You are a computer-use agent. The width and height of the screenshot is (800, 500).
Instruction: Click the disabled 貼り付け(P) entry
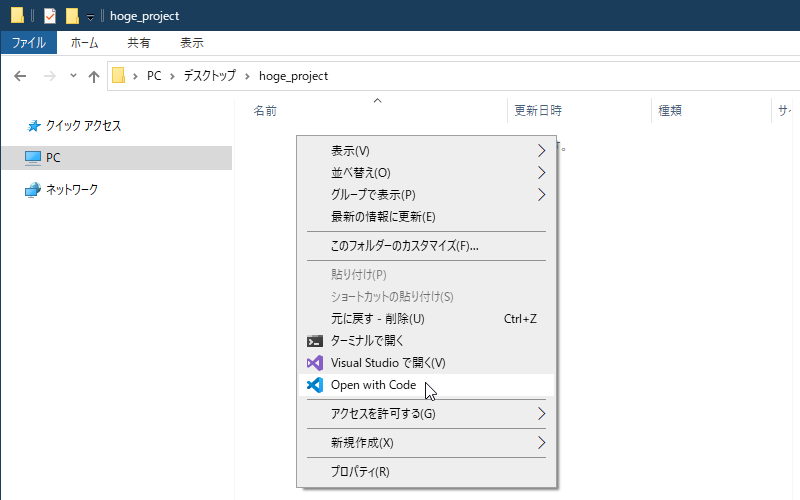(x=427, y=274)
